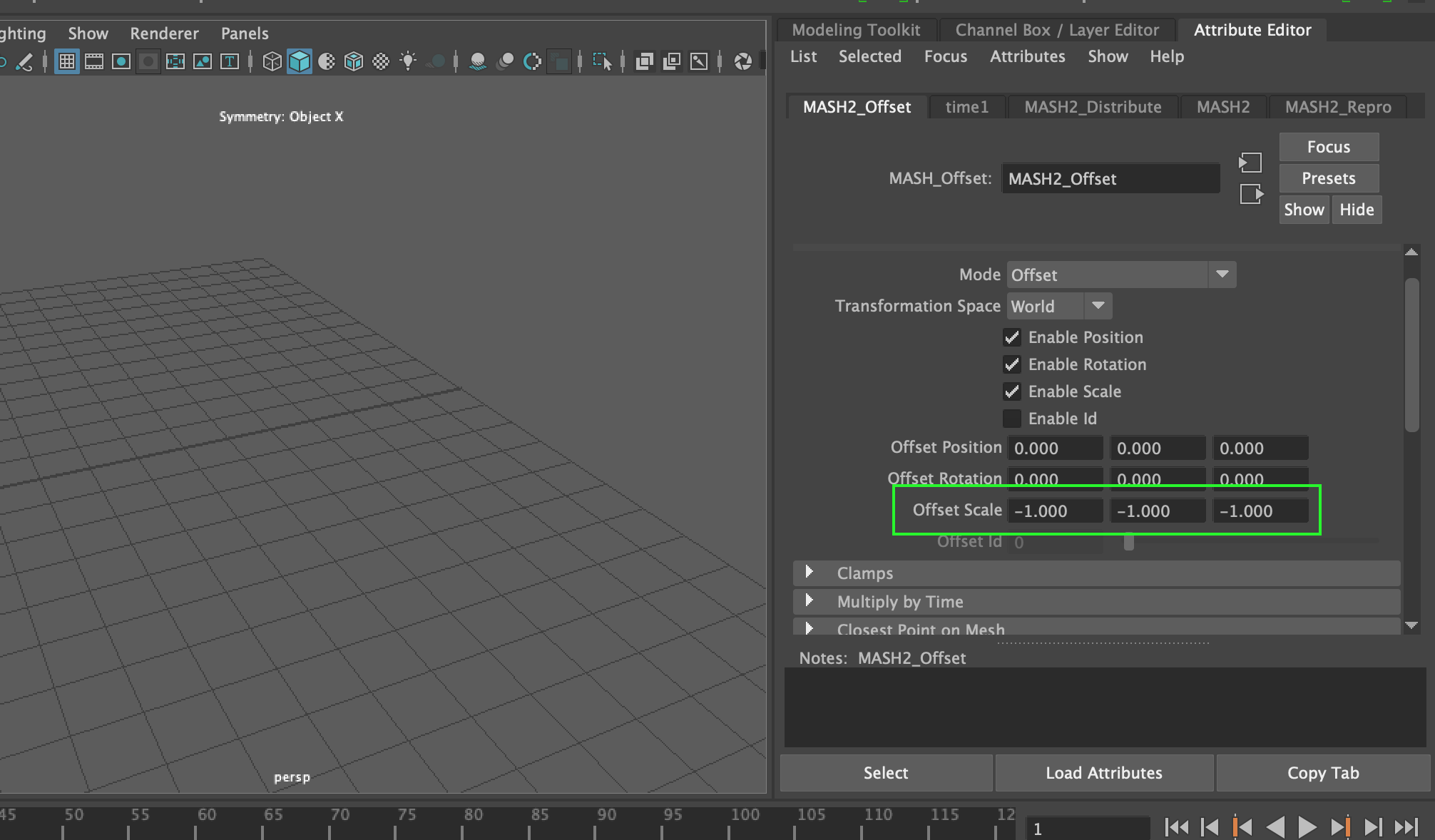This screenshot has width=1435, height=840.
Task: Click the isolate select icon
Action: pyautogui.click(x=601, y=62)
